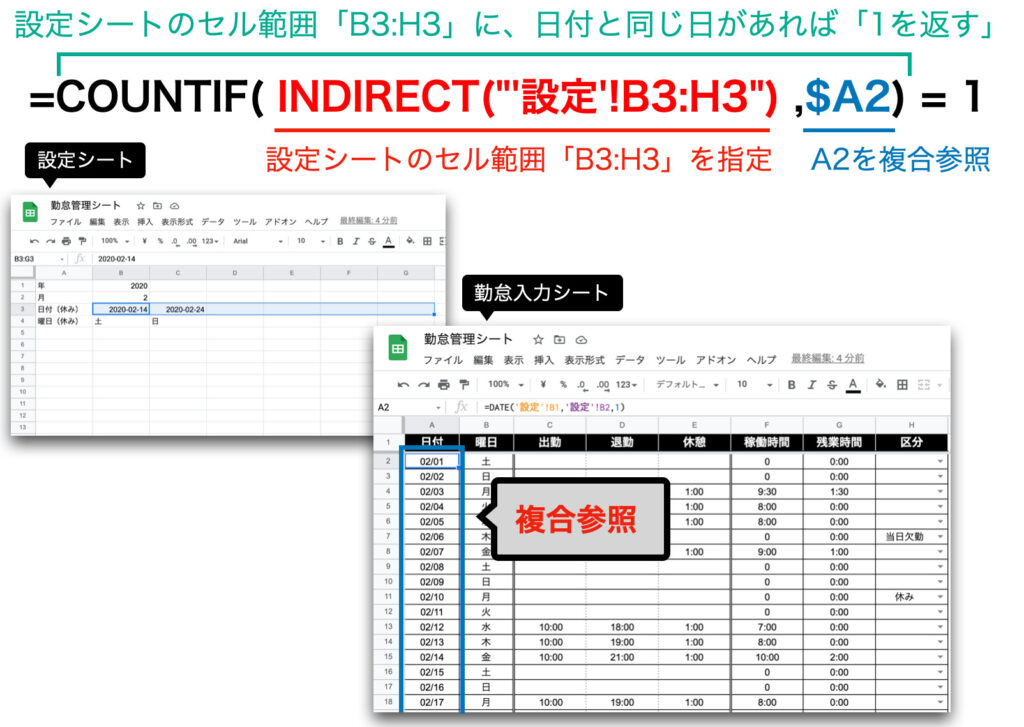Click Undo in the attendance sheet toolbar
Viewport: 1024px width, 727px height.
pyautogui.click(x=404, y=385)
